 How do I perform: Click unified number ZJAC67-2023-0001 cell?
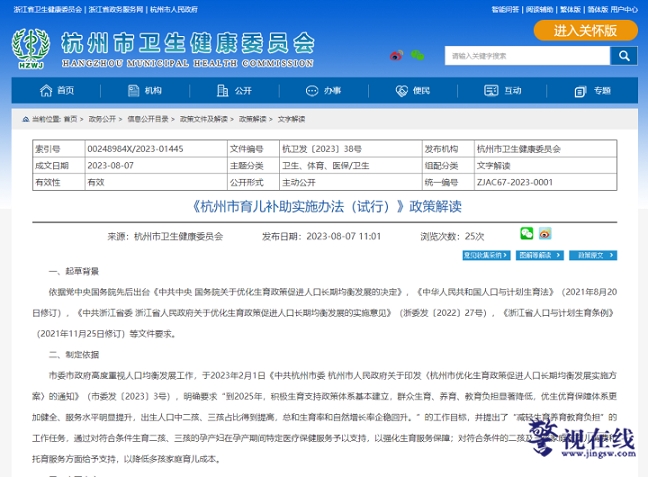pyautogui.click(x=546, y=182)
